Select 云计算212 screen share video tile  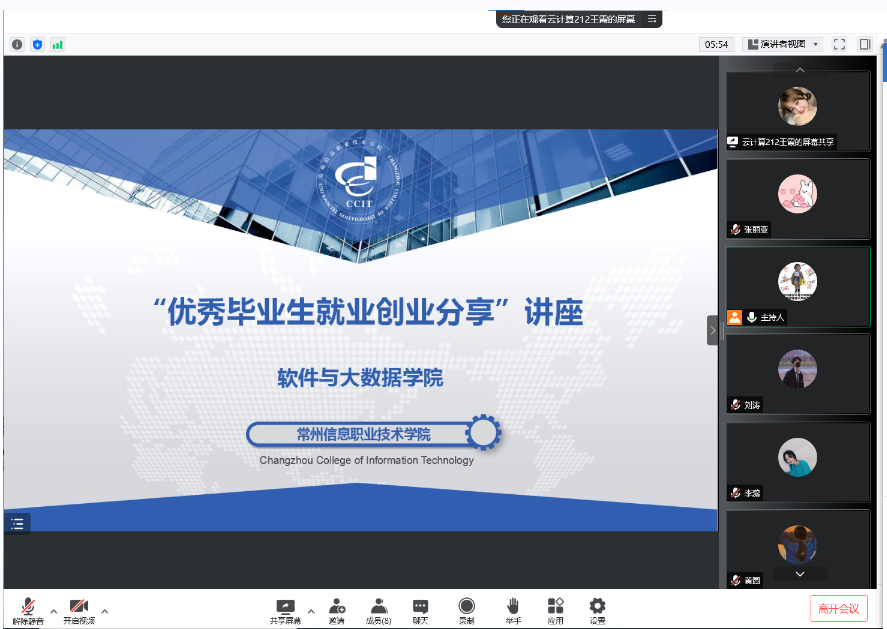pos(798,111)
